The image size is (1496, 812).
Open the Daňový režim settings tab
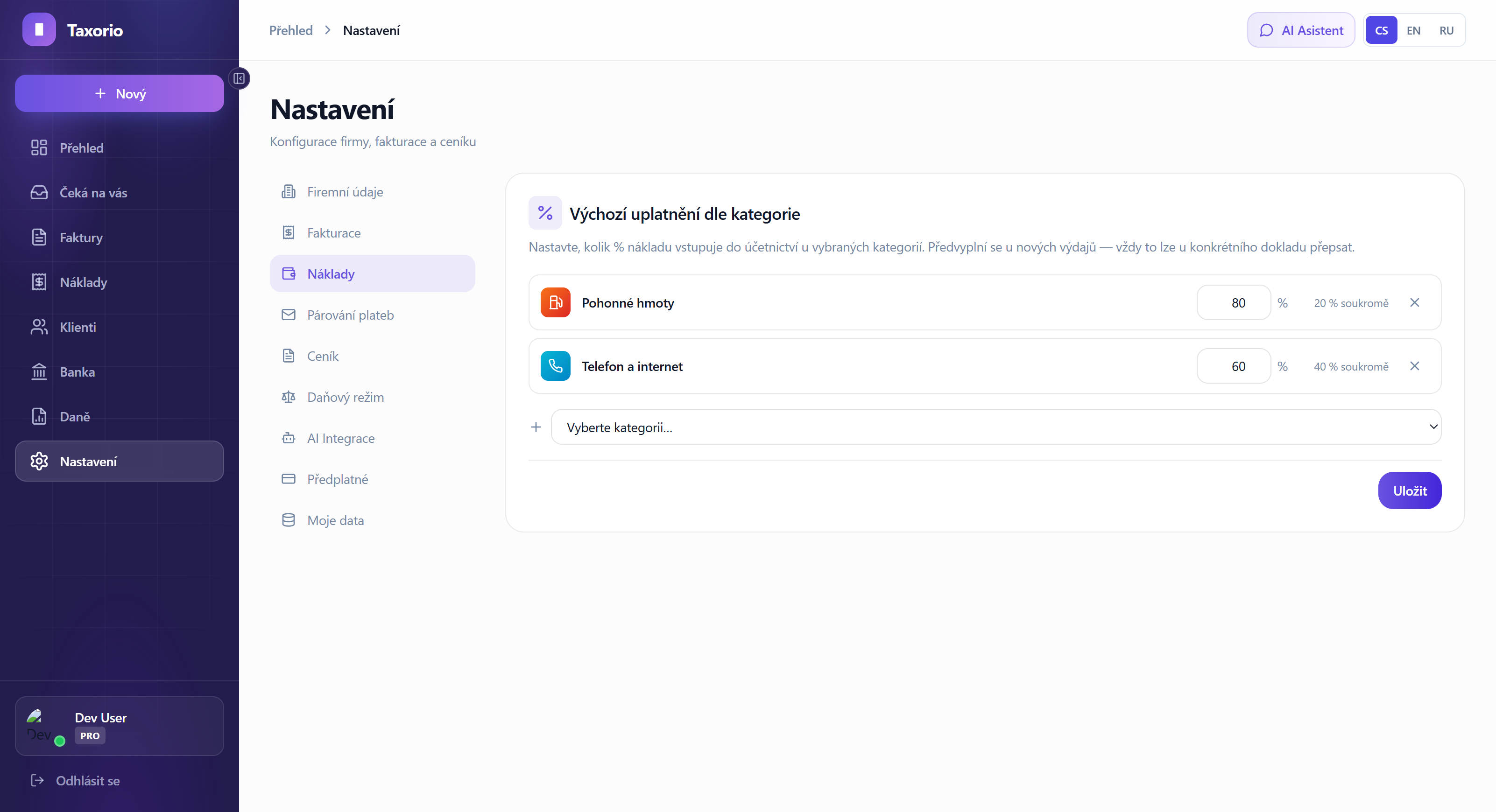click(372, 397)
